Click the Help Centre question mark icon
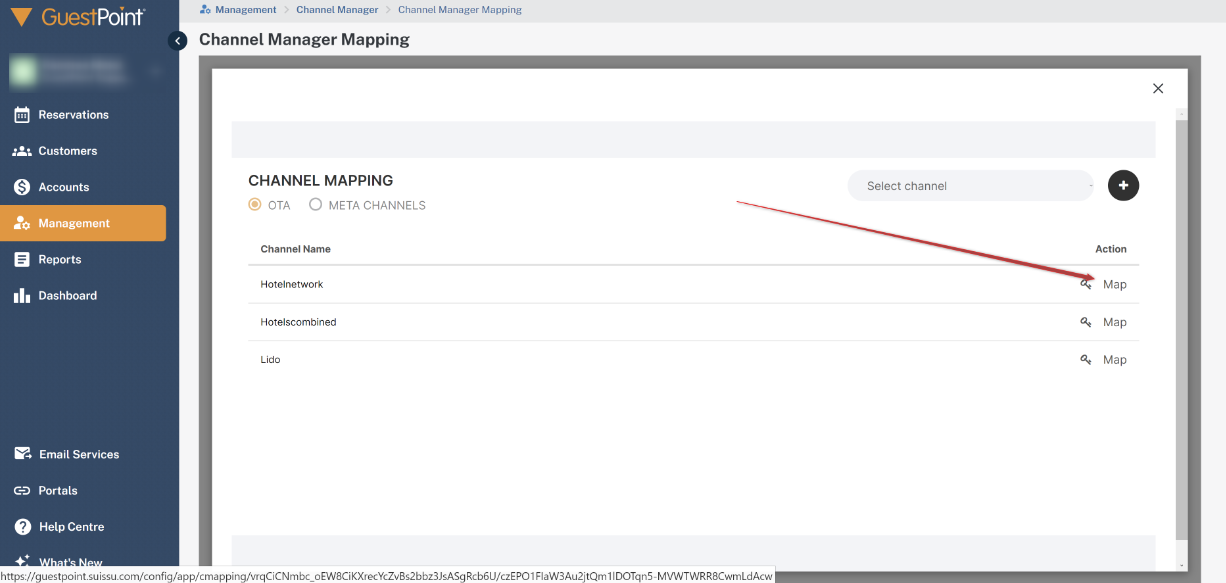1226x583 pixels. (x=22, y=527)
